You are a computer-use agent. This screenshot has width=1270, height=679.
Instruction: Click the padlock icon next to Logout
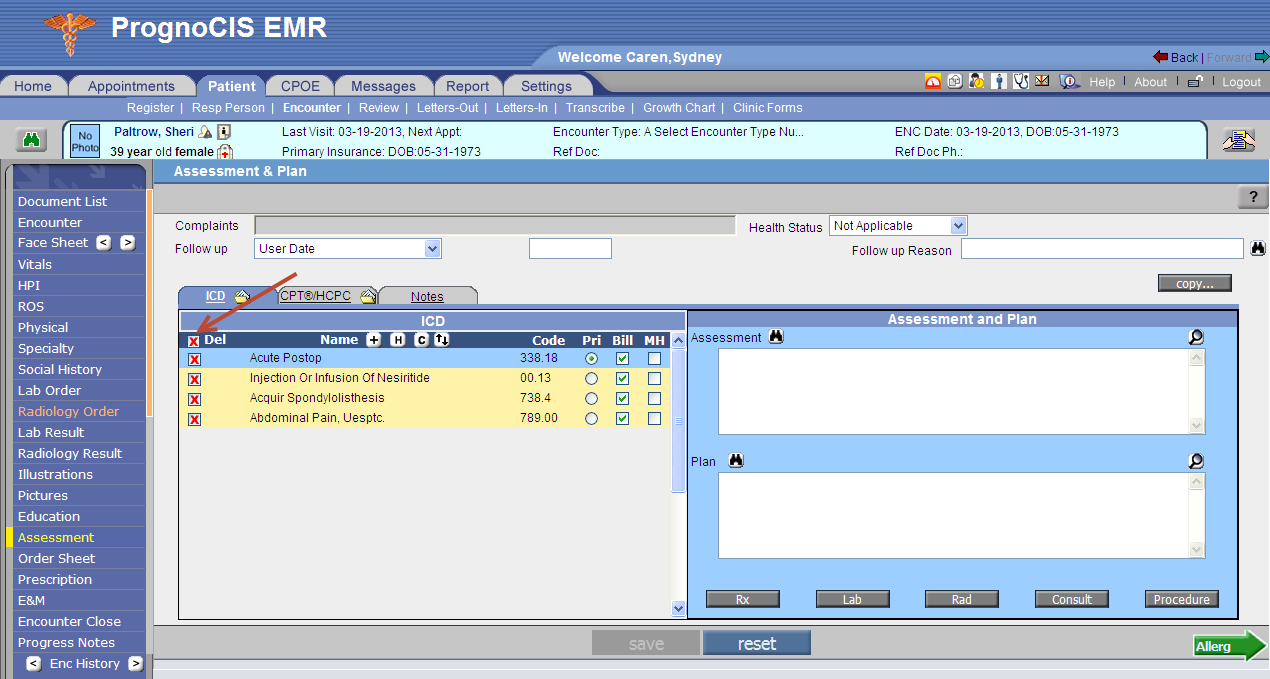1195,82
